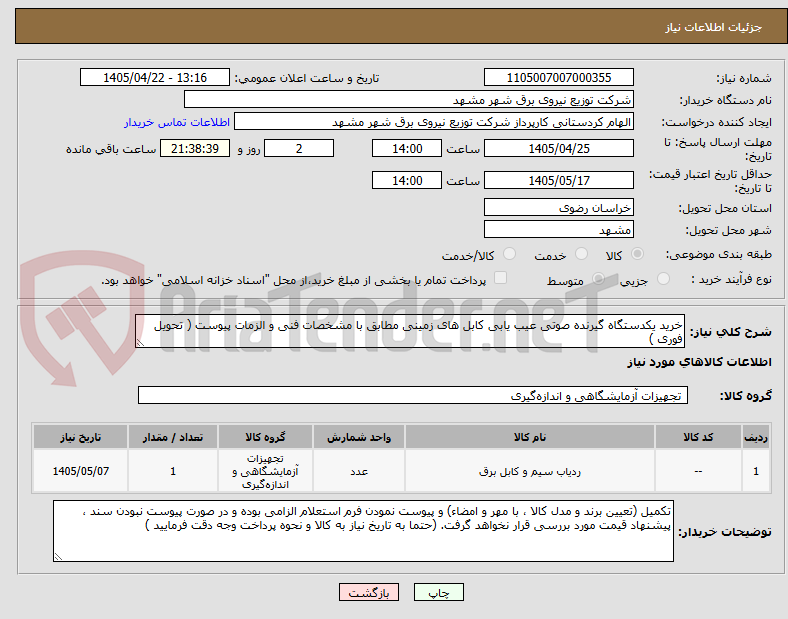788x619 pixels.
Task: Click the واحد شمارش column header
Action: (x=359, y=437)
